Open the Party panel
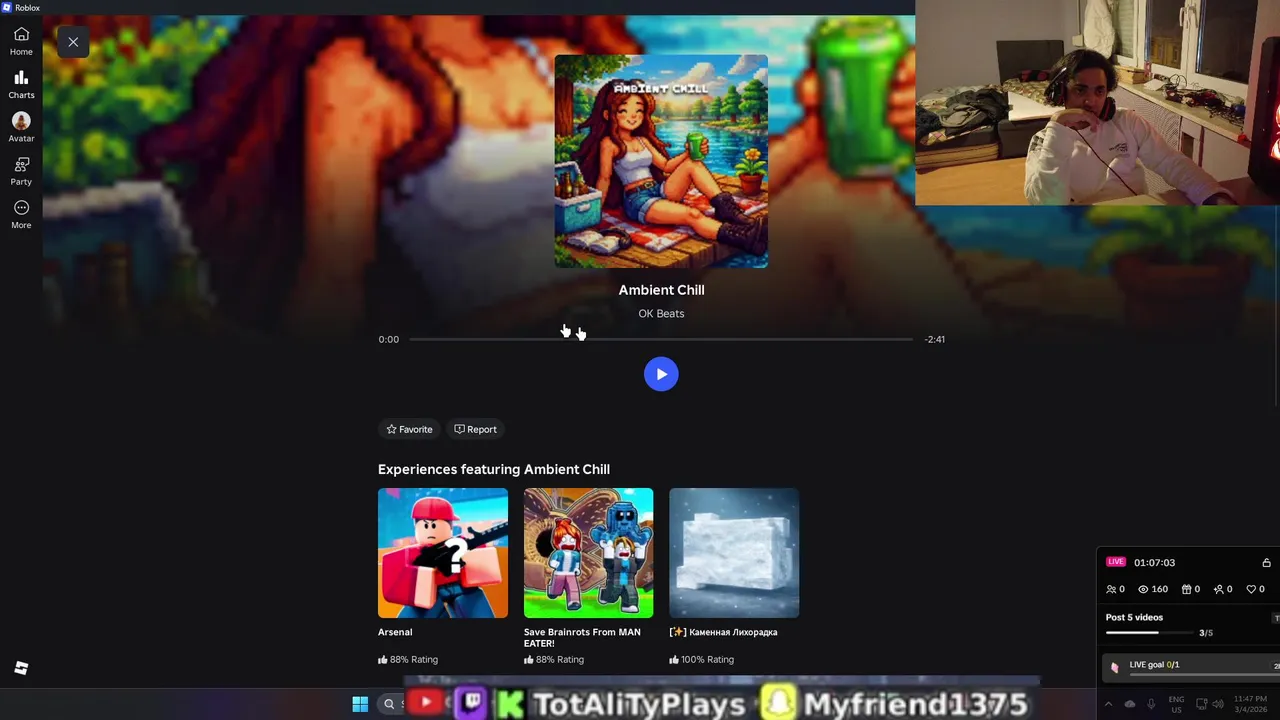 21,171
